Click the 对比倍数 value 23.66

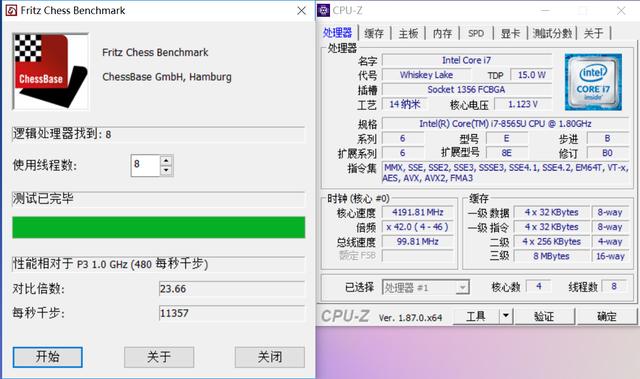[x=231, y=289]
